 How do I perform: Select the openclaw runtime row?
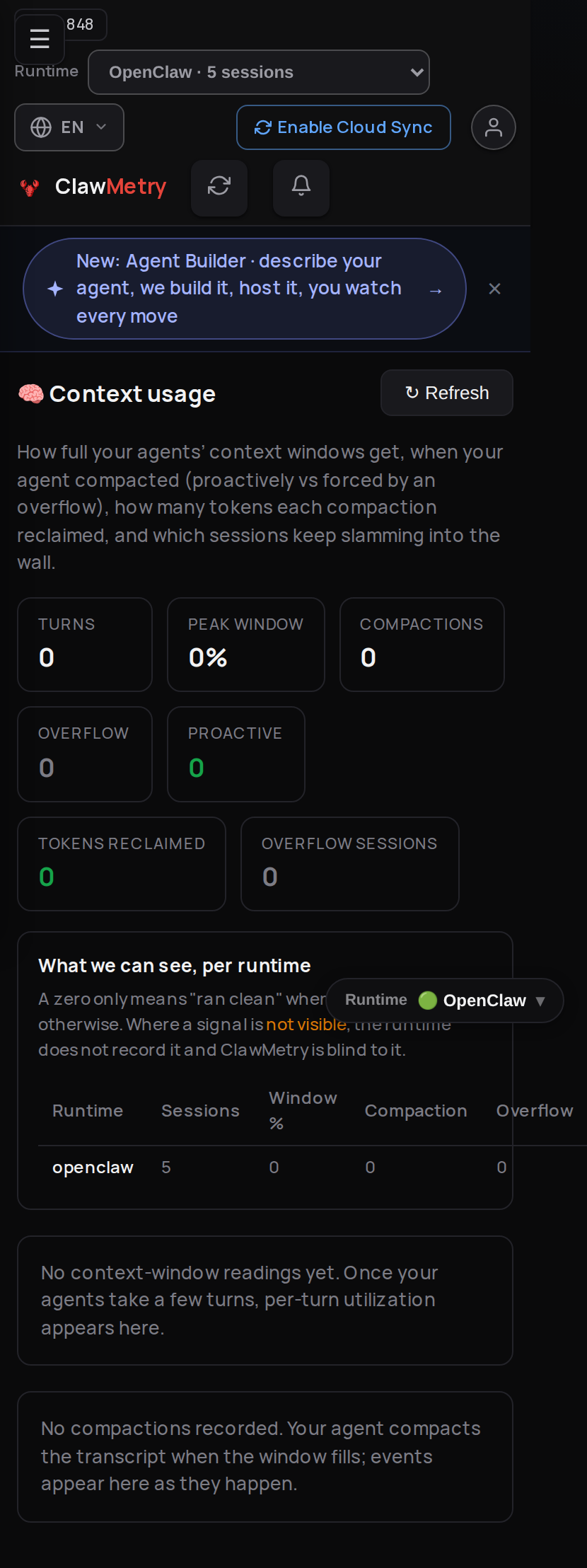(x=311, y=1168)
